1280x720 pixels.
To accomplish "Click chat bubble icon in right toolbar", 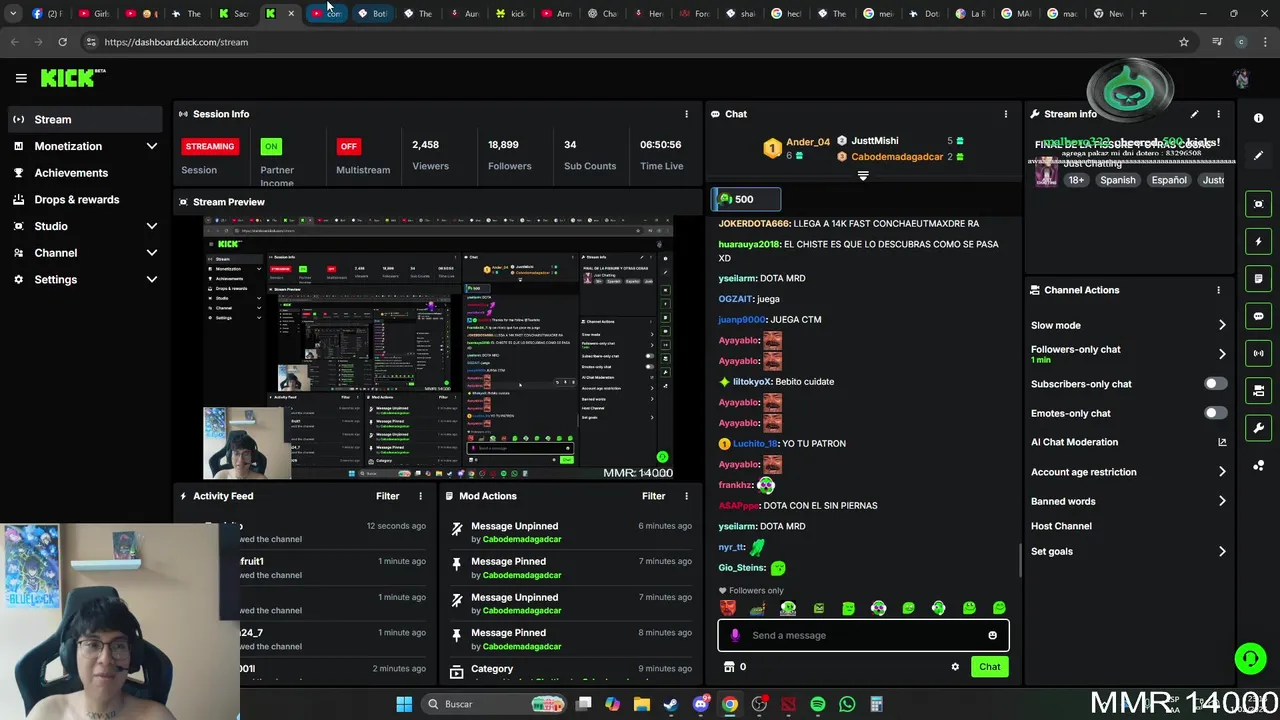I will coord(1258,316).
